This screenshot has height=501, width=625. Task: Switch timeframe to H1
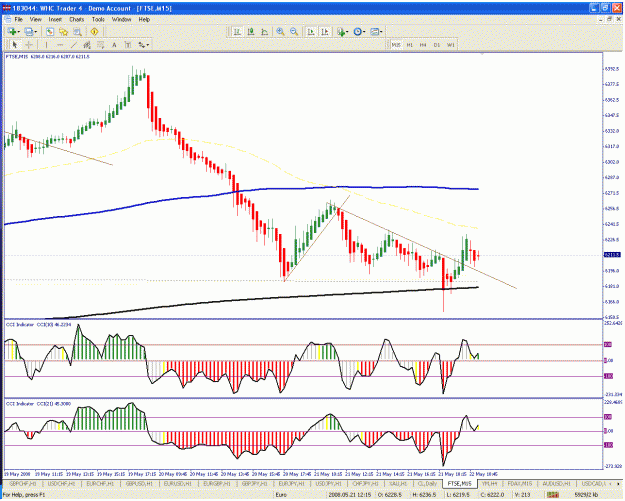pos(409,45)
